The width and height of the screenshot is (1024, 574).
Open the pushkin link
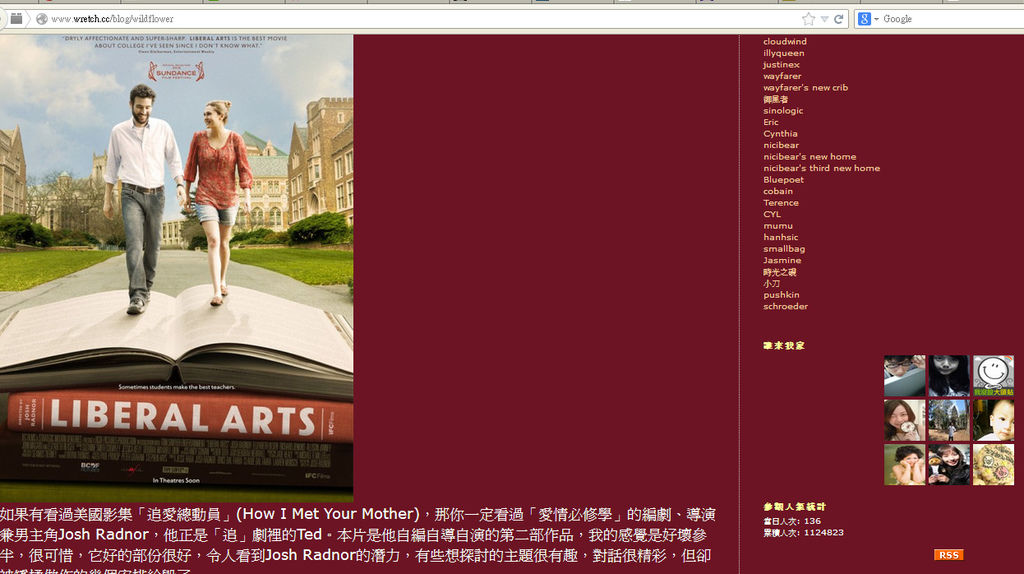781,295
